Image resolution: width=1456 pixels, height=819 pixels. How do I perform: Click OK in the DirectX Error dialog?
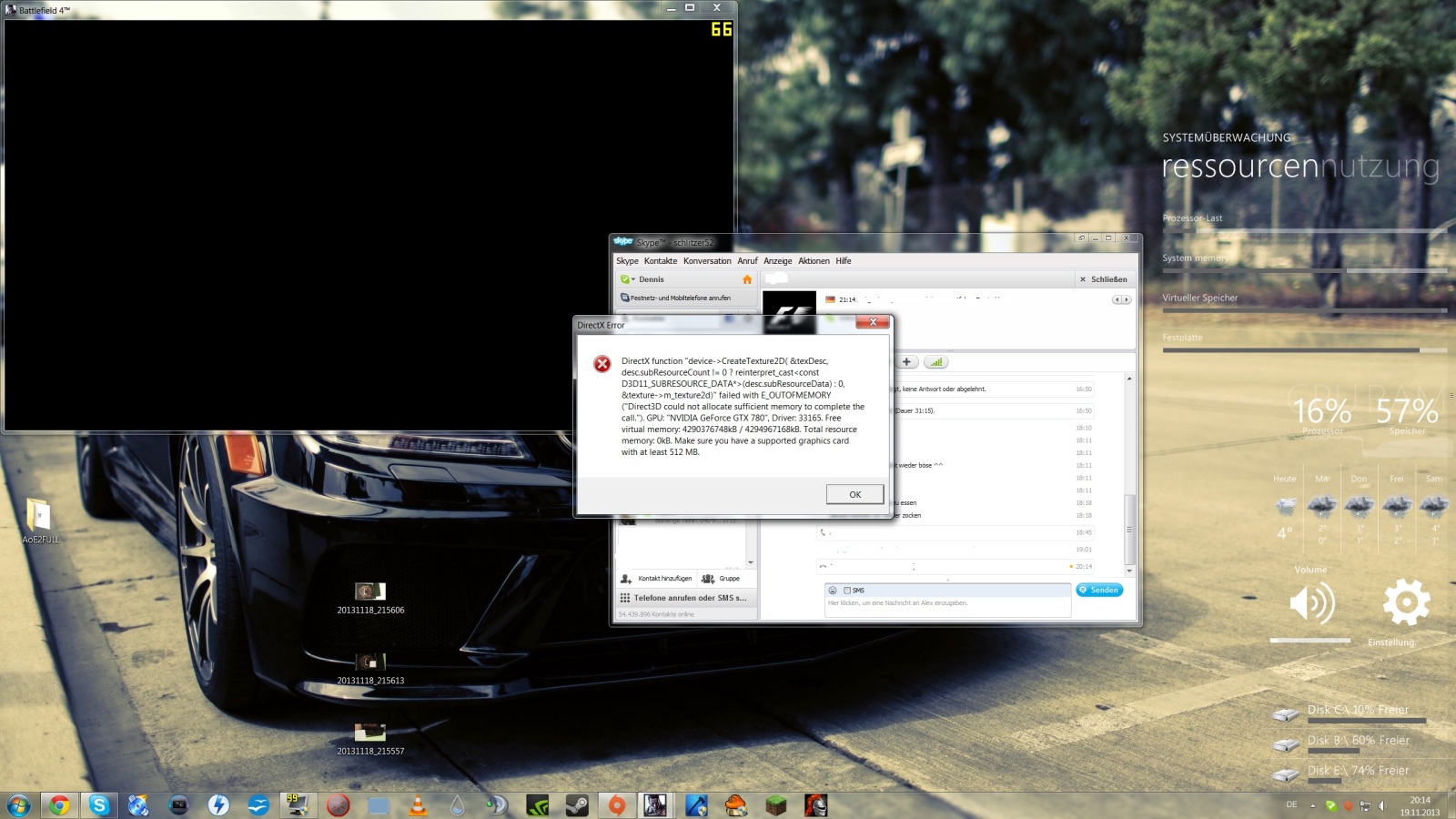(x=854, y=494)
